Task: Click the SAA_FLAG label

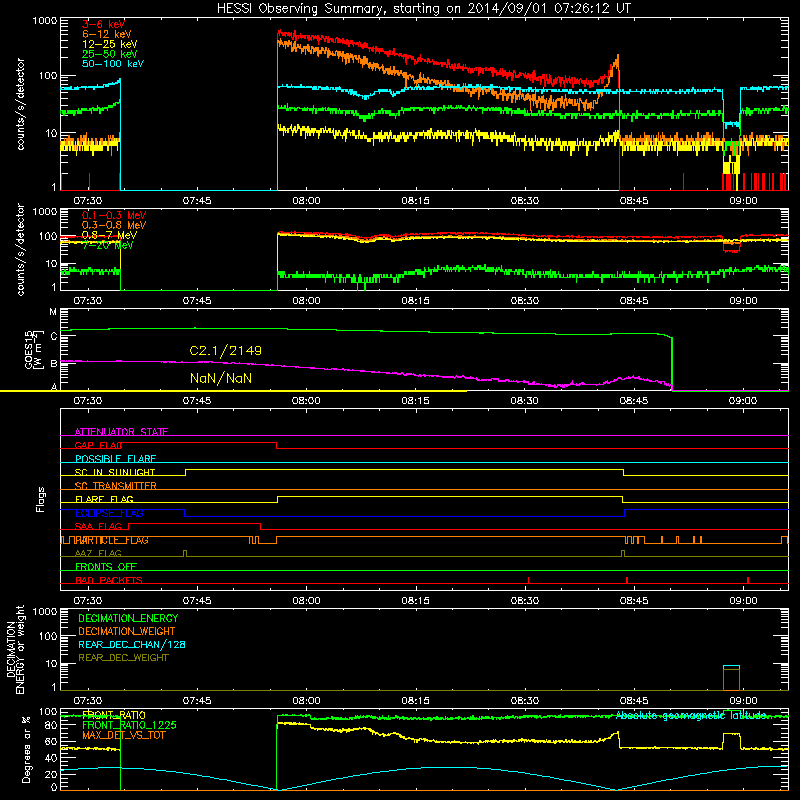Action: click(98, 526)
